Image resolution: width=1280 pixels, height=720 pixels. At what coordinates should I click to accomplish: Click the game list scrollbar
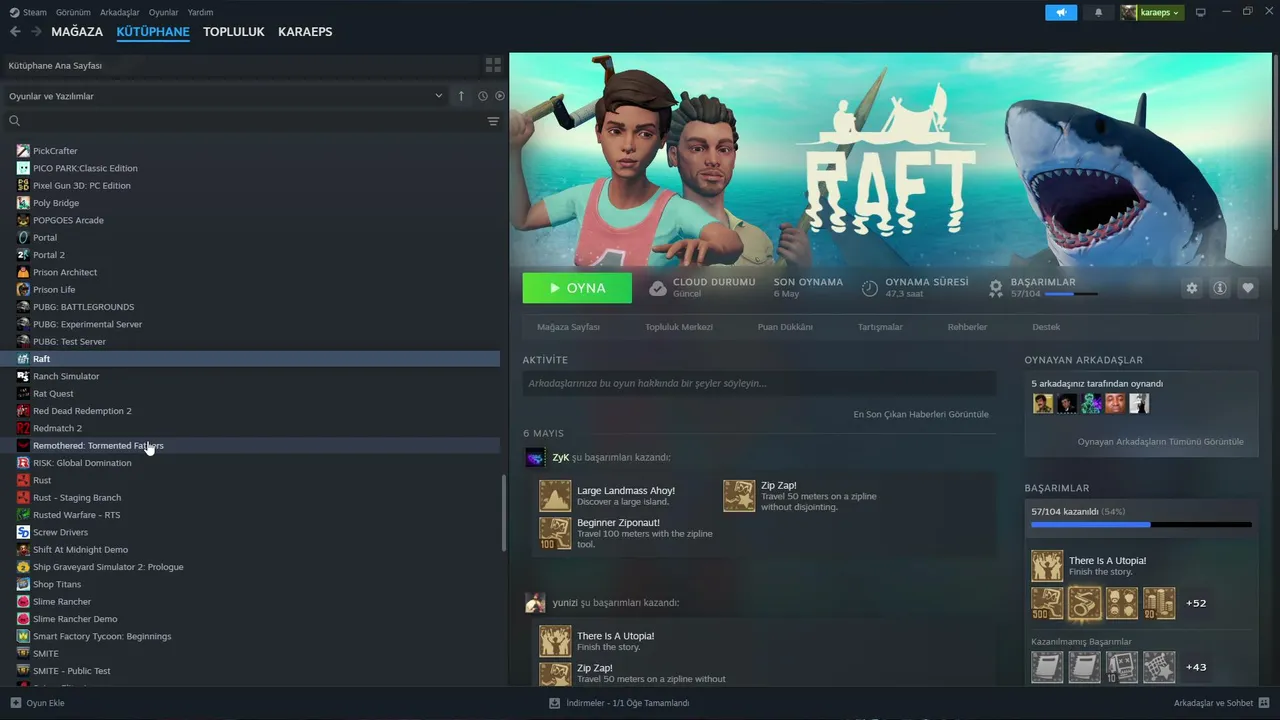pos(504,513)
